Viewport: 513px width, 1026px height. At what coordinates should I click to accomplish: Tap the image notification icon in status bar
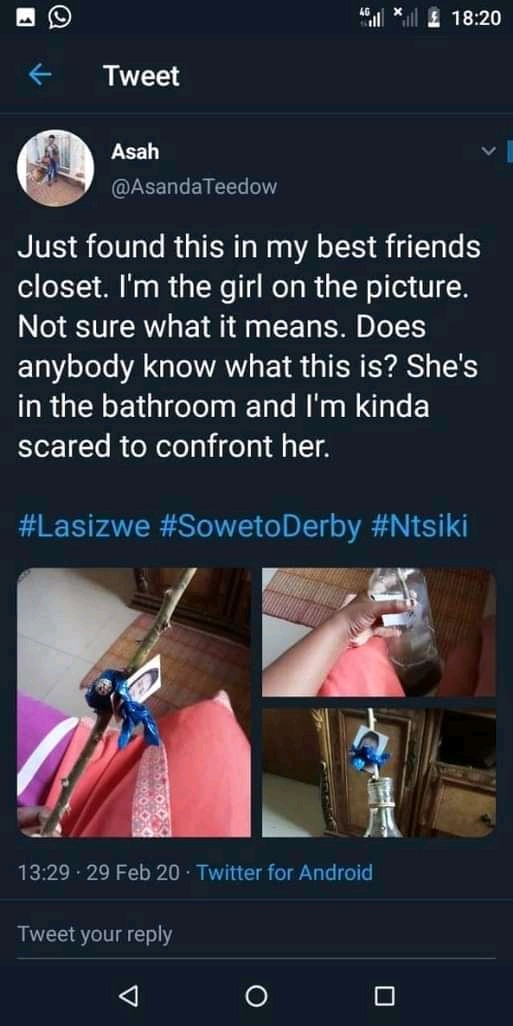25,18
